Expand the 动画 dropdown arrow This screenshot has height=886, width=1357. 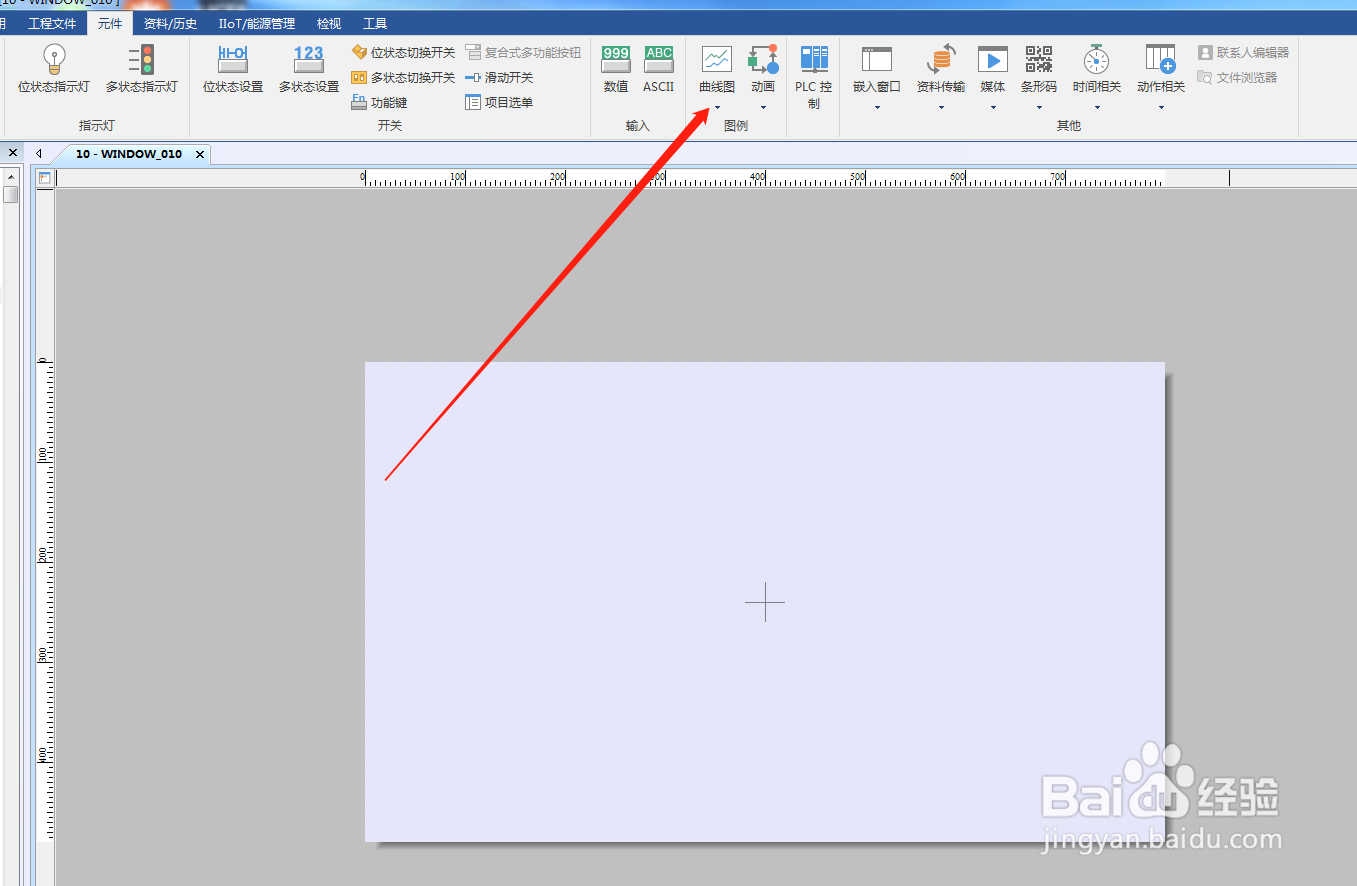pos(763,108)
